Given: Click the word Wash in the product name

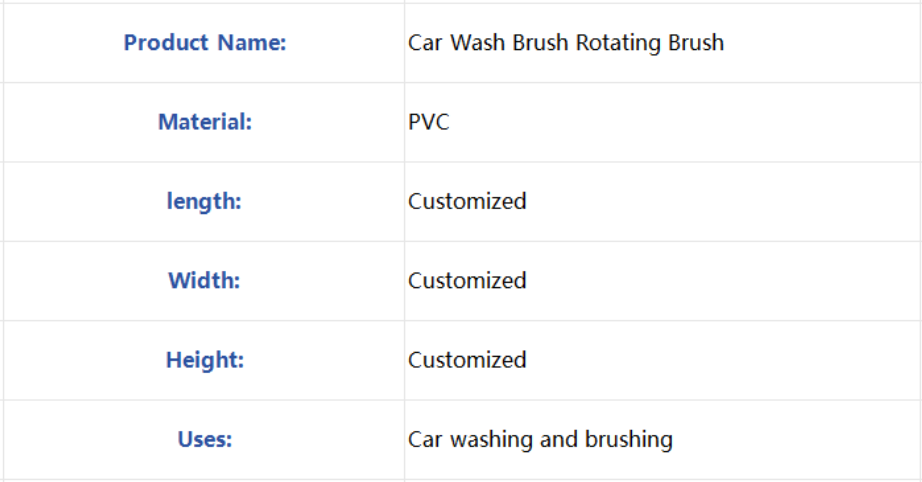Looking at the screenshot, I should [x=477, y=42].
